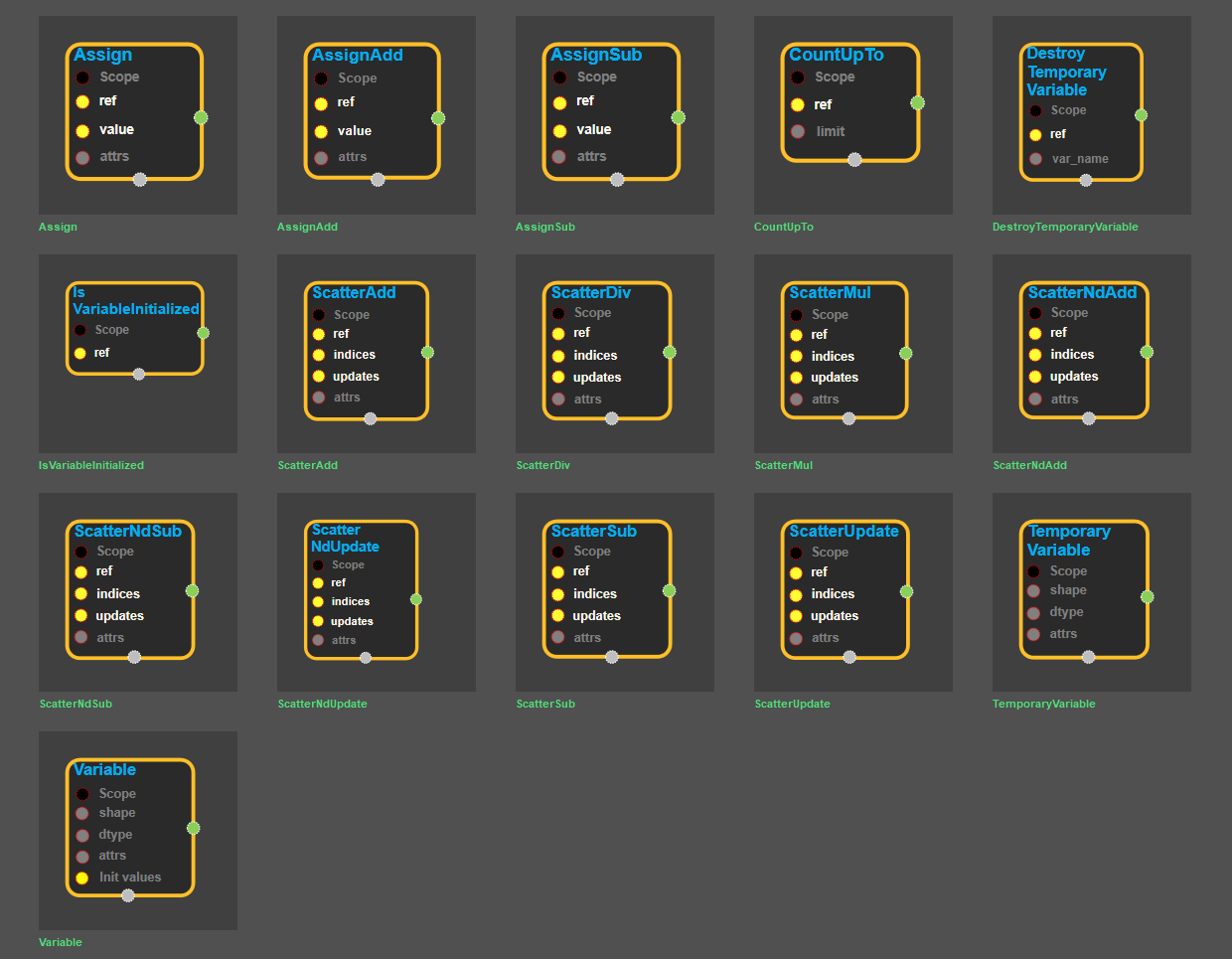
Task: Click the var_name pin on Destroy Temporary Variable
Action: point(1035,159)
